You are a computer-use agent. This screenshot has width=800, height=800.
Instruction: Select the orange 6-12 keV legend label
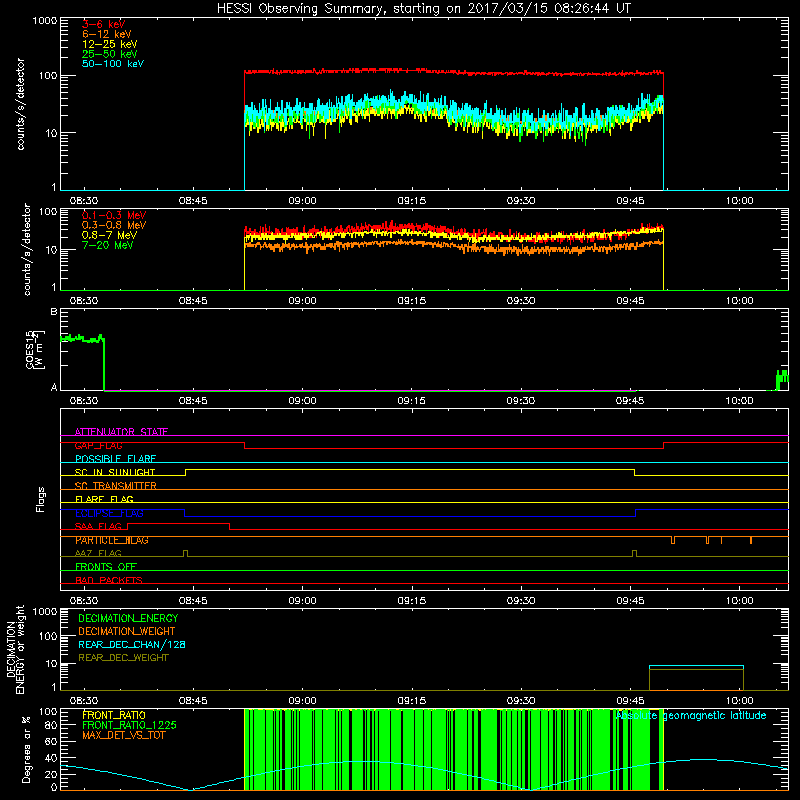107,34
